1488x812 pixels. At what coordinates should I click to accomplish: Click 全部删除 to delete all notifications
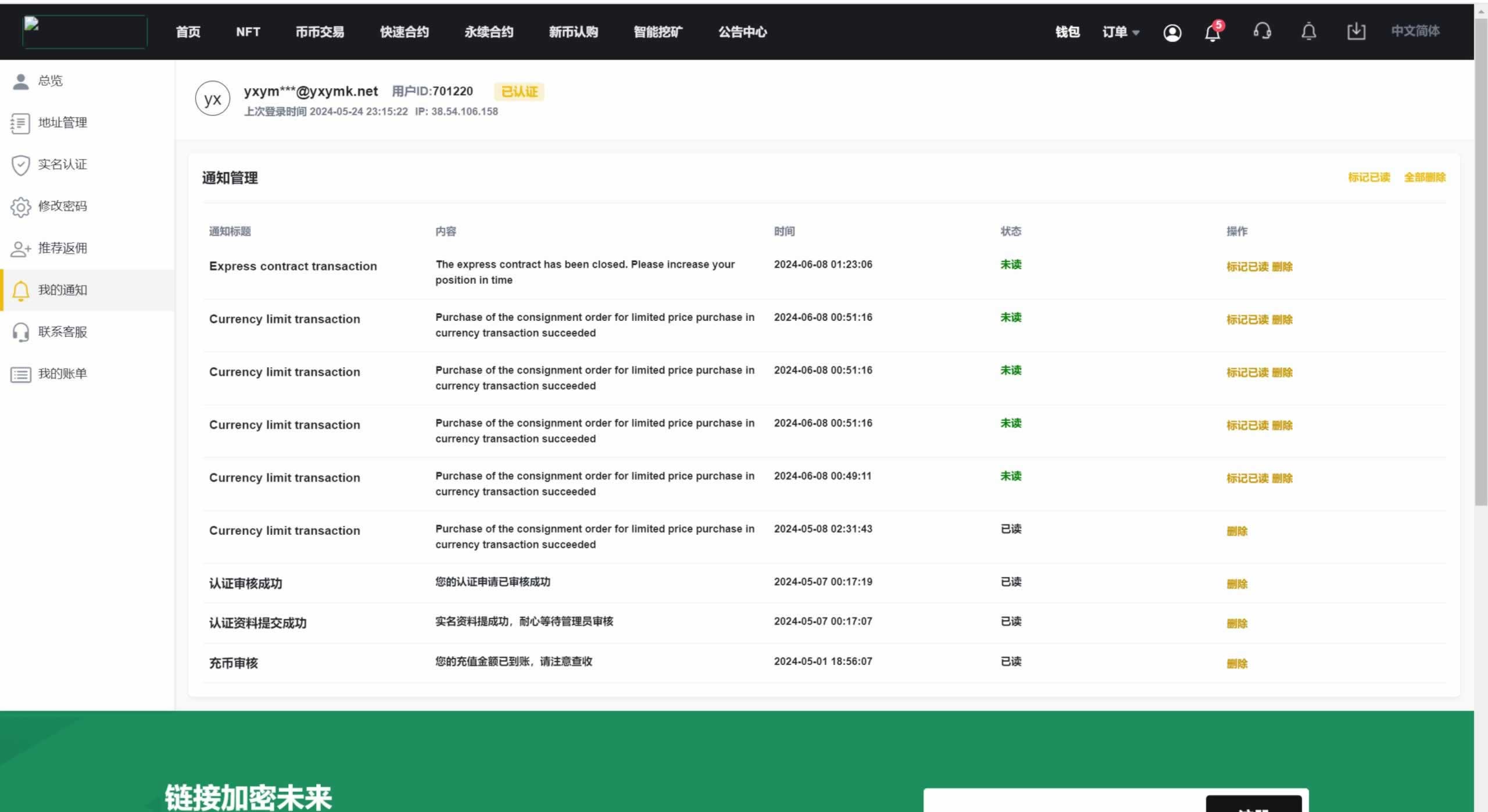tap(1424, 177)
